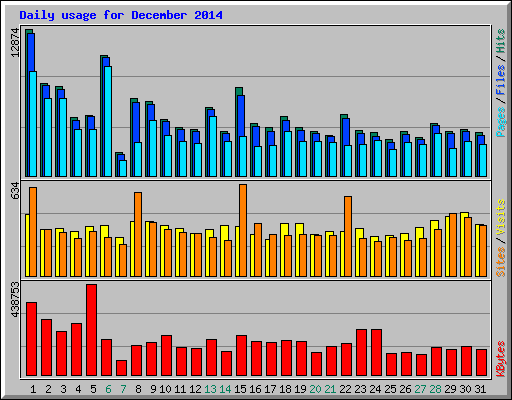Click the red KBytes bar for day 7
The width and height of the screenshot is (512, 400).
tap(122, 368)
